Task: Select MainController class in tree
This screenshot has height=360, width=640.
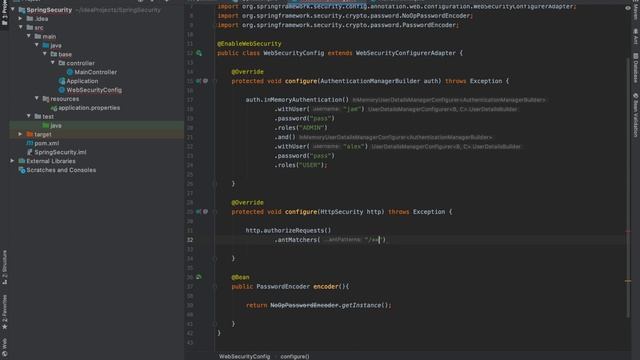Action: point(96,72)
